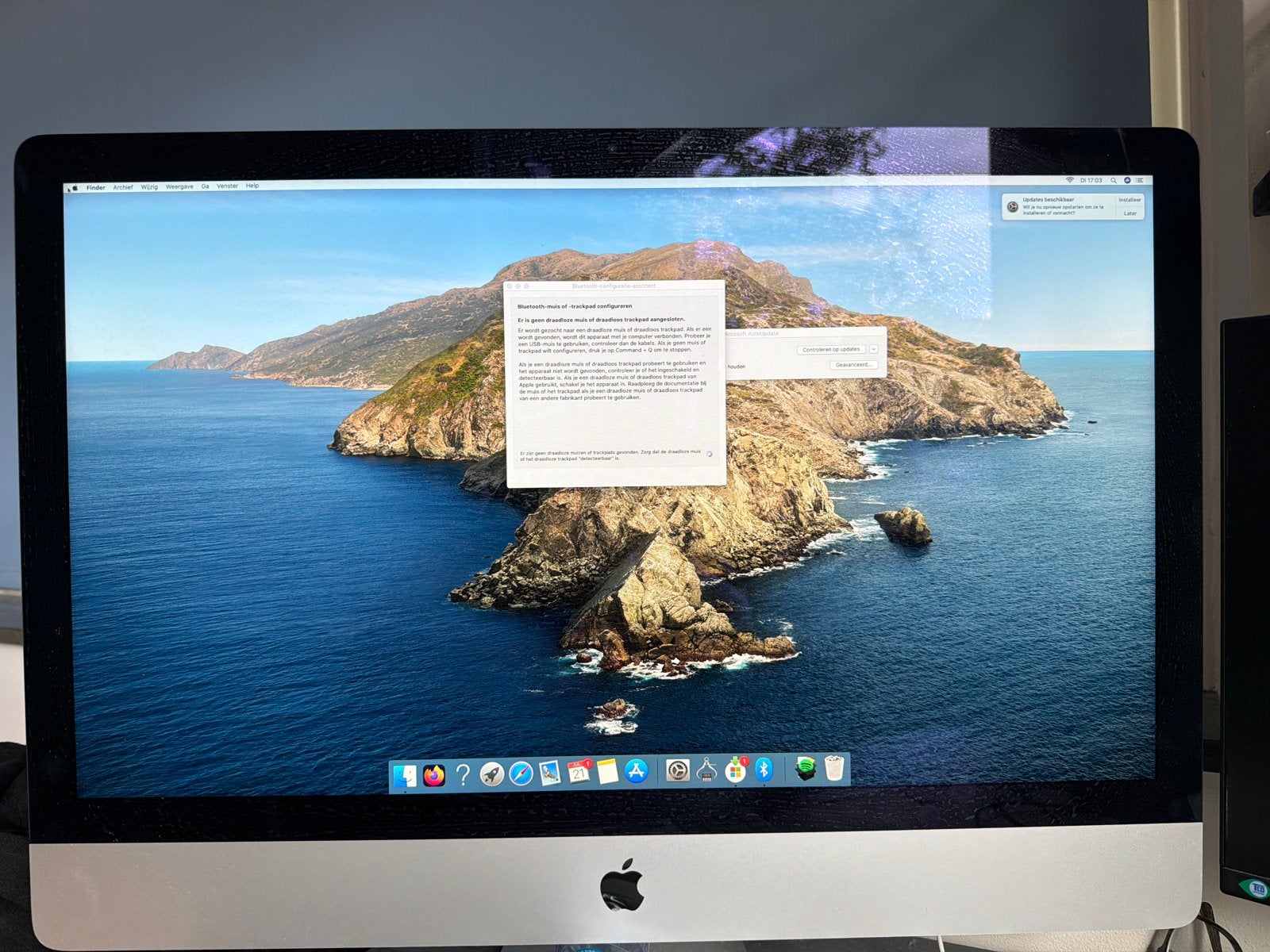Click the Bluetooth assistant dock icon

click(x=764, y=769)
